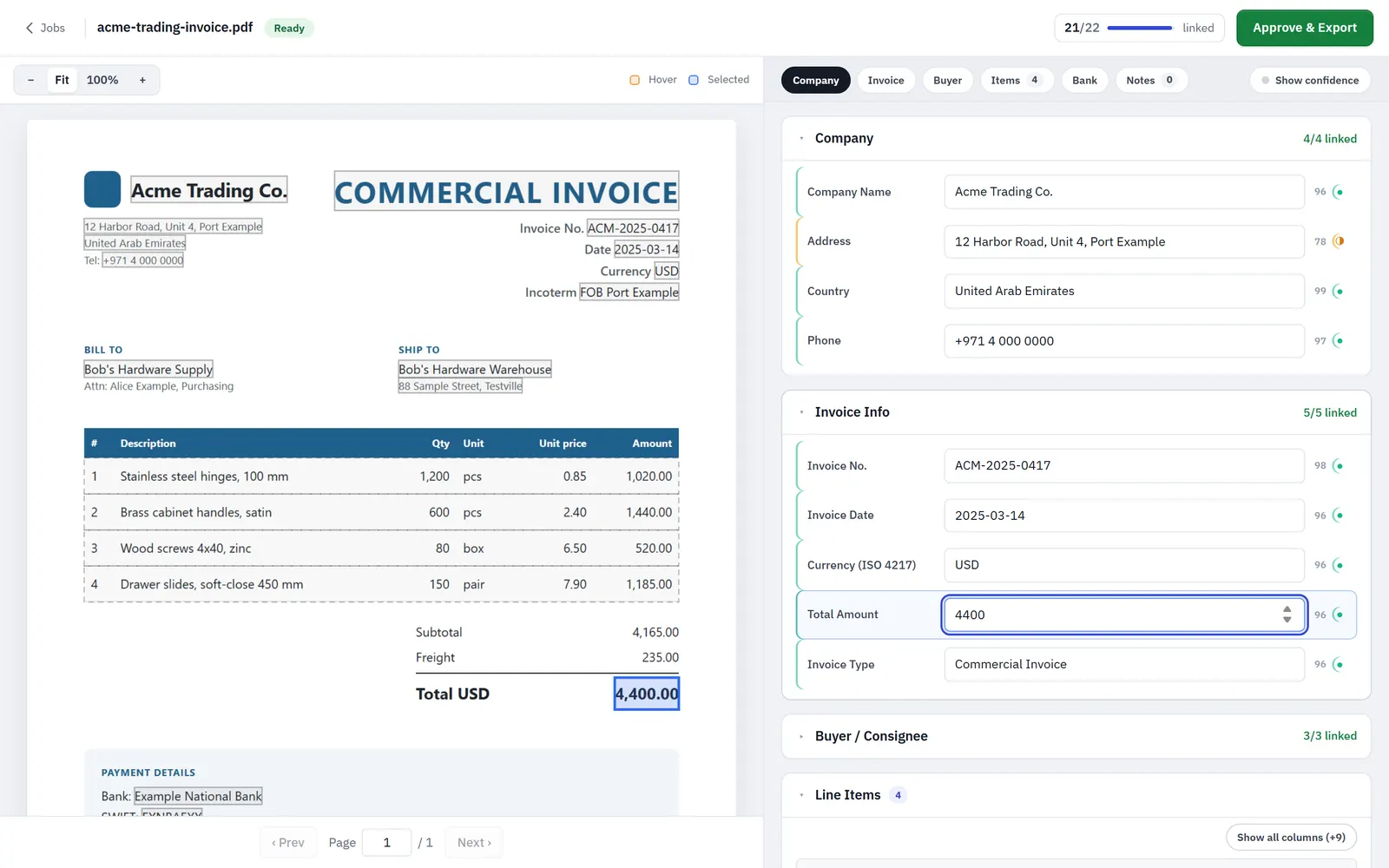This screenshot has height=868, width=1389.
Task: Switch to the Invoice tab
Action: coord(885,80)
